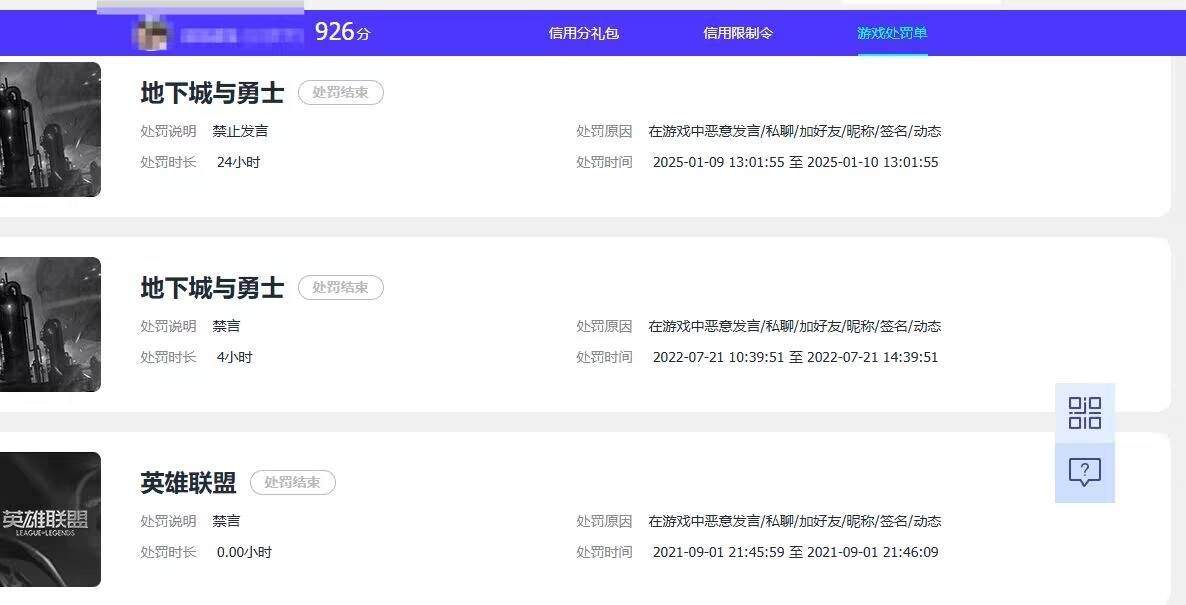1186x605 pixels.
Task: Select the 0.00小时 duration value
Action: pyautogui.click(x=244, y=552)
